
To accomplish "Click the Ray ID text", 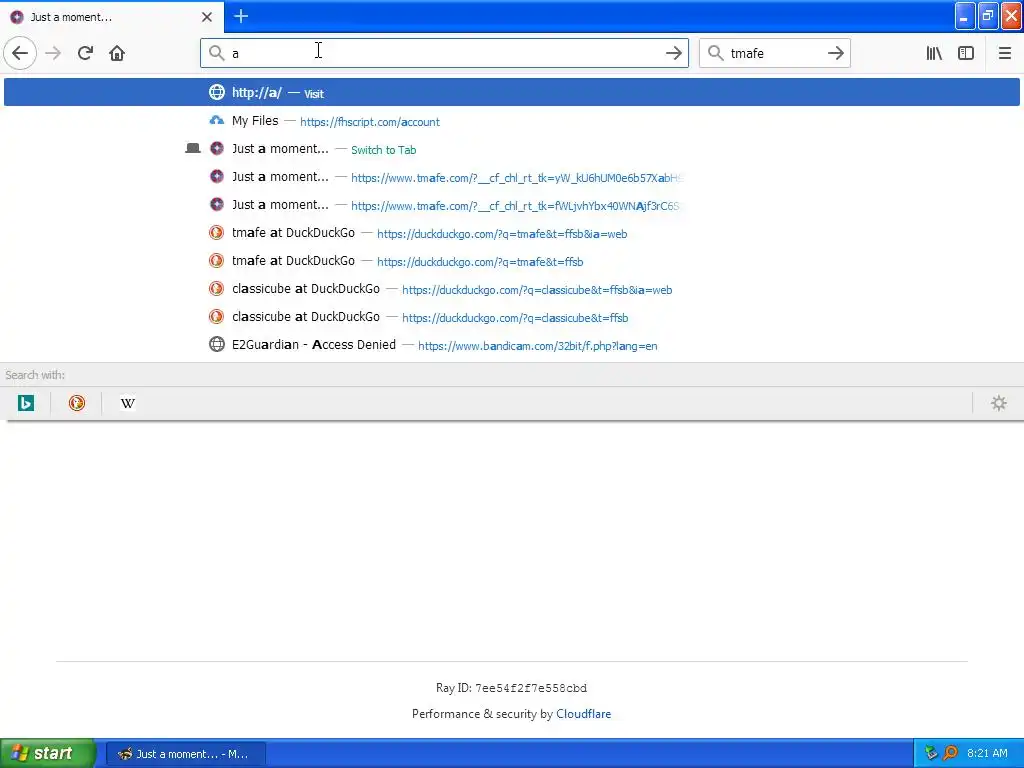I will click(x=511, y=688).
